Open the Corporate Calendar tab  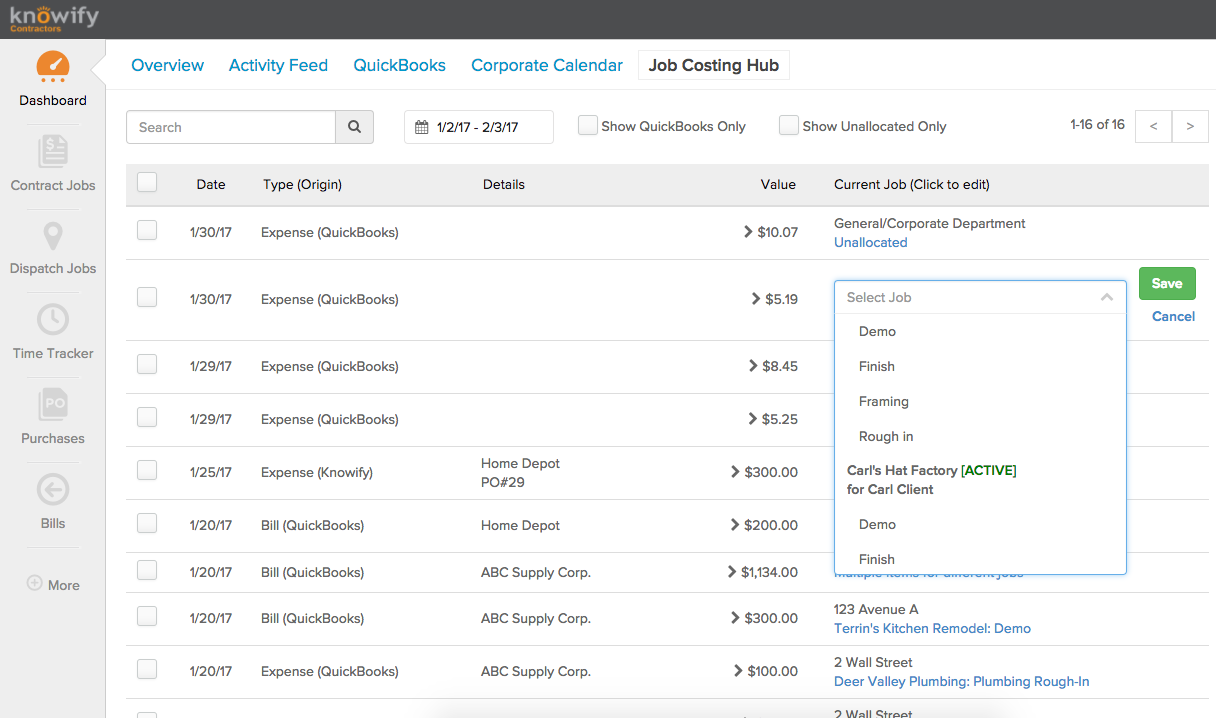click(x=547, y=65)
